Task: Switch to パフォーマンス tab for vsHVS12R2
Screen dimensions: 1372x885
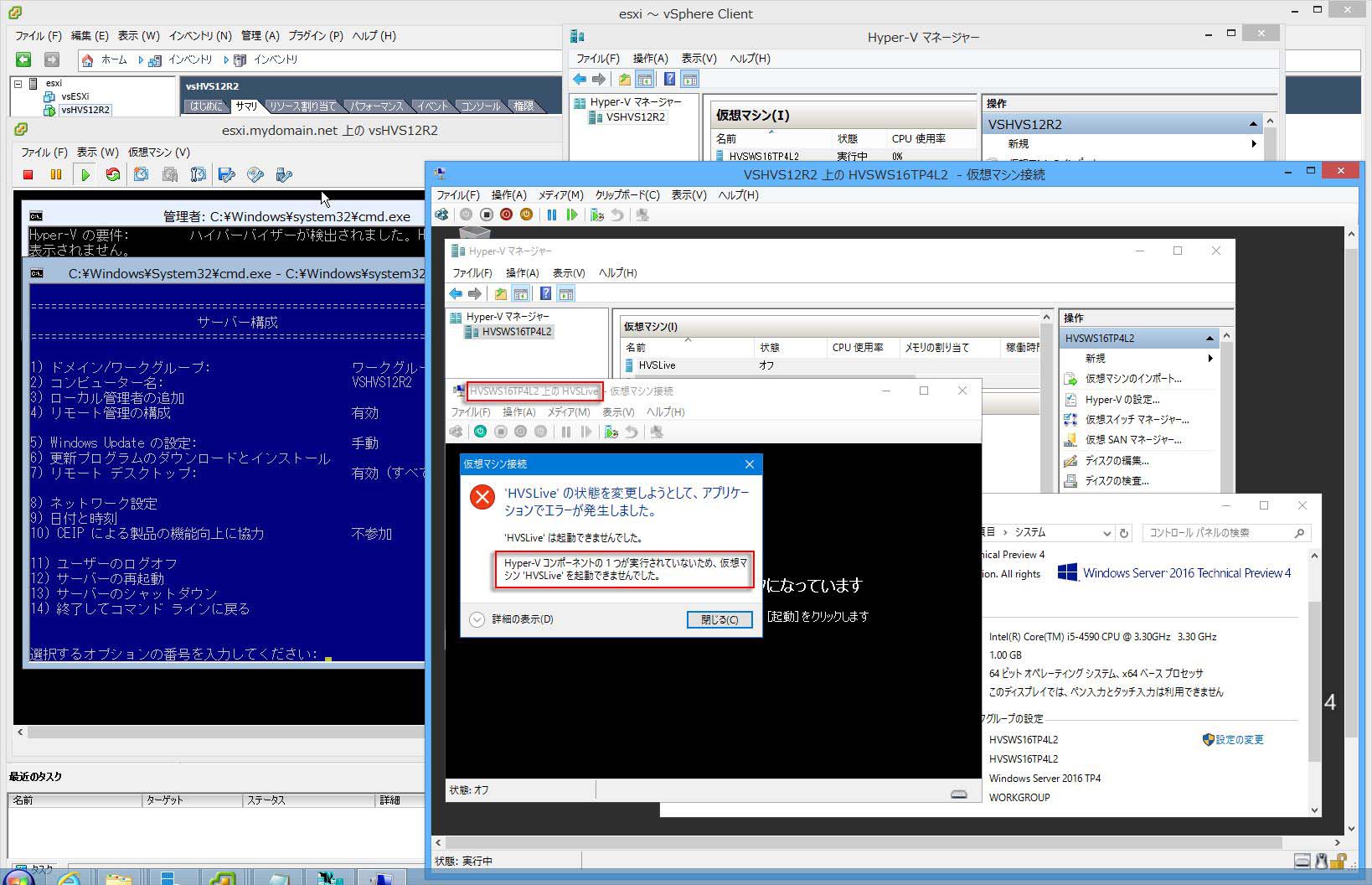Action: pyautogui.click(x=376, y=106)
